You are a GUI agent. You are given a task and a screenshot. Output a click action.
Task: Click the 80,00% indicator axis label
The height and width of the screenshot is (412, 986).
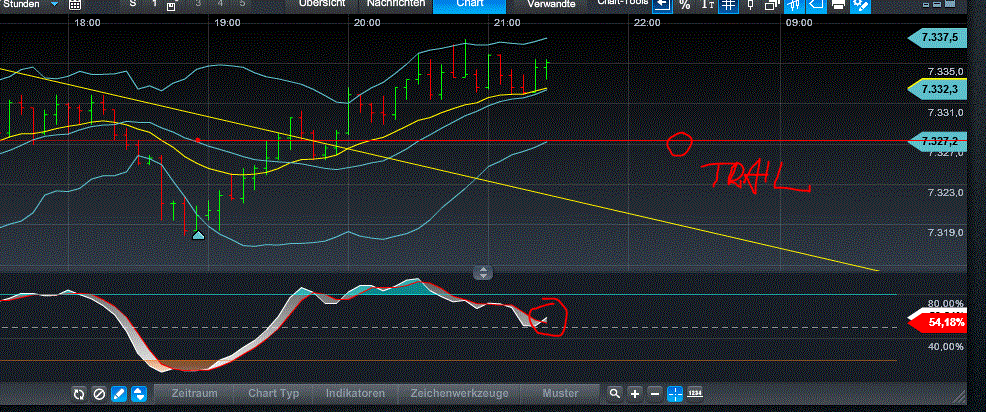click(x=944, y=304)
